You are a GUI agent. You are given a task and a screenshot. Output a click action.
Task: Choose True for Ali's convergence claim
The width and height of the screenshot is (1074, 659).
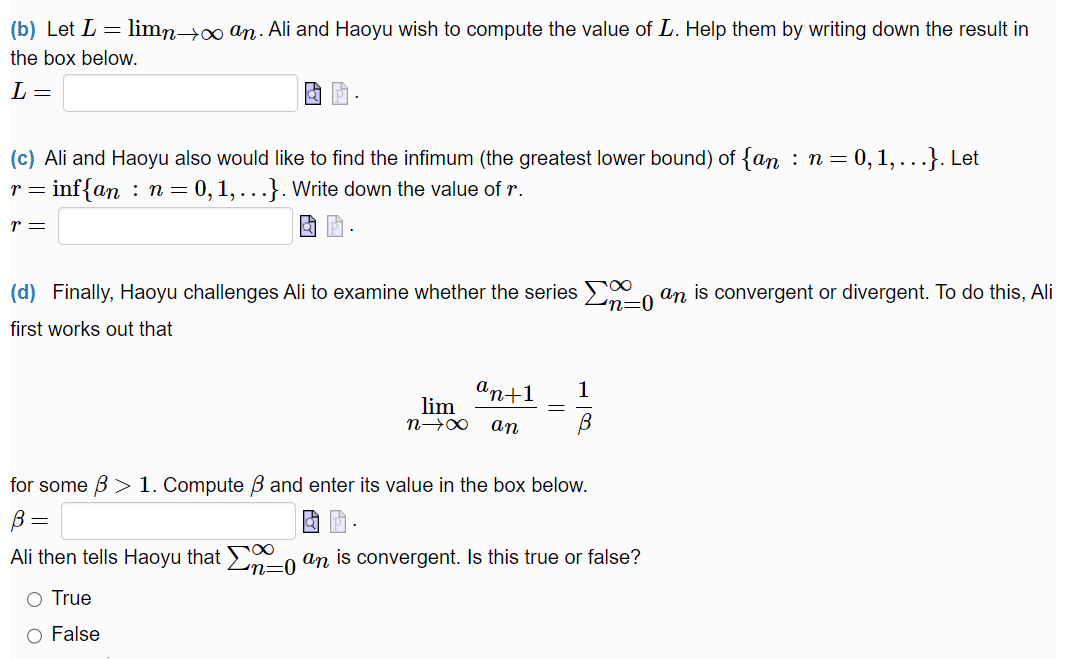(33, 598)
